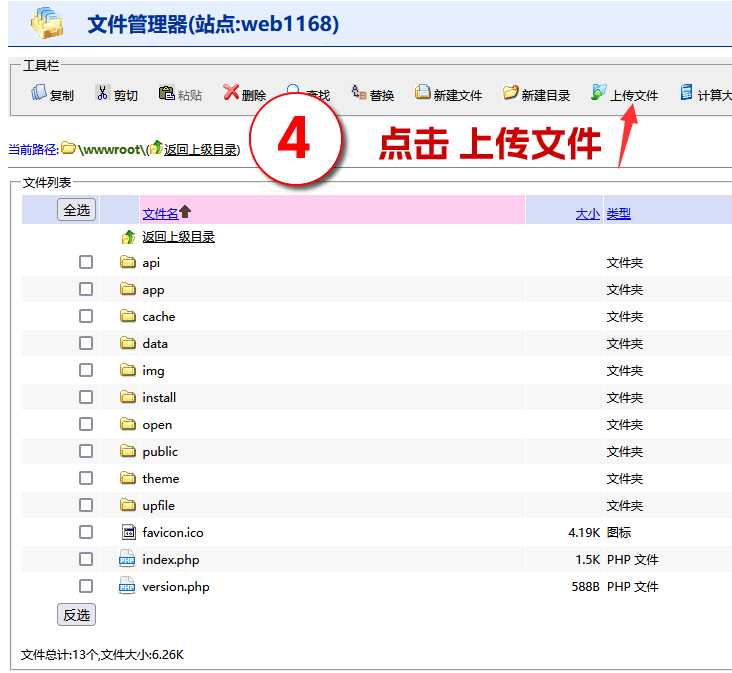Click the install folder icon
This screenshot has height=673, width=732.
click(x=127, y=397)
